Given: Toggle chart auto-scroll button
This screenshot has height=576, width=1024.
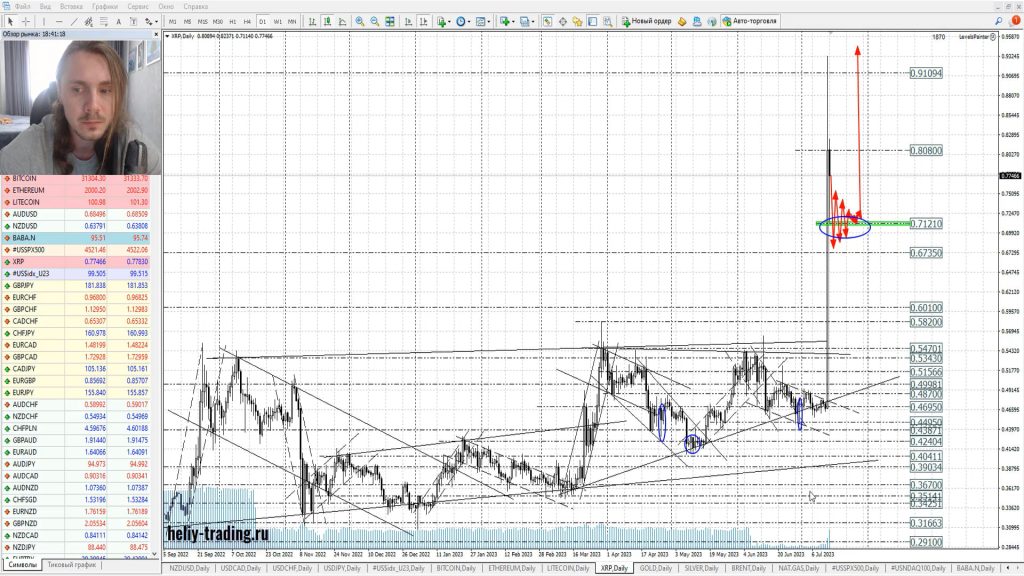Looking at the screenshot, I should click(x=407, y=21).
